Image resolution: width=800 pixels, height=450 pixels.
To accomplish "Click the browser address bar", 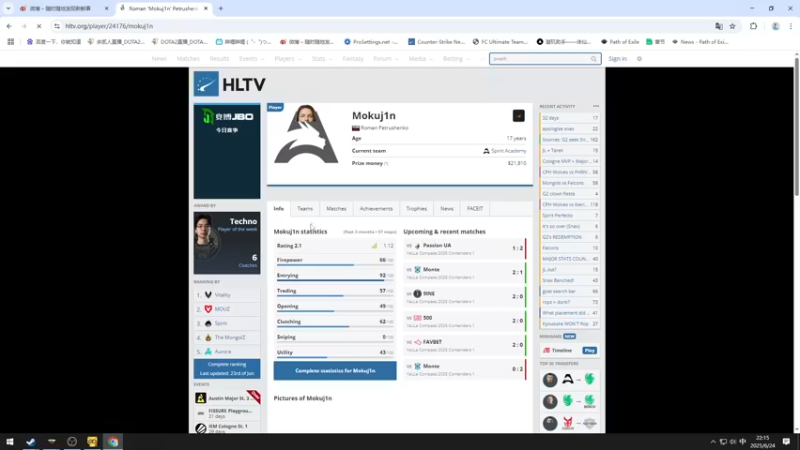I will pos(383,26).
